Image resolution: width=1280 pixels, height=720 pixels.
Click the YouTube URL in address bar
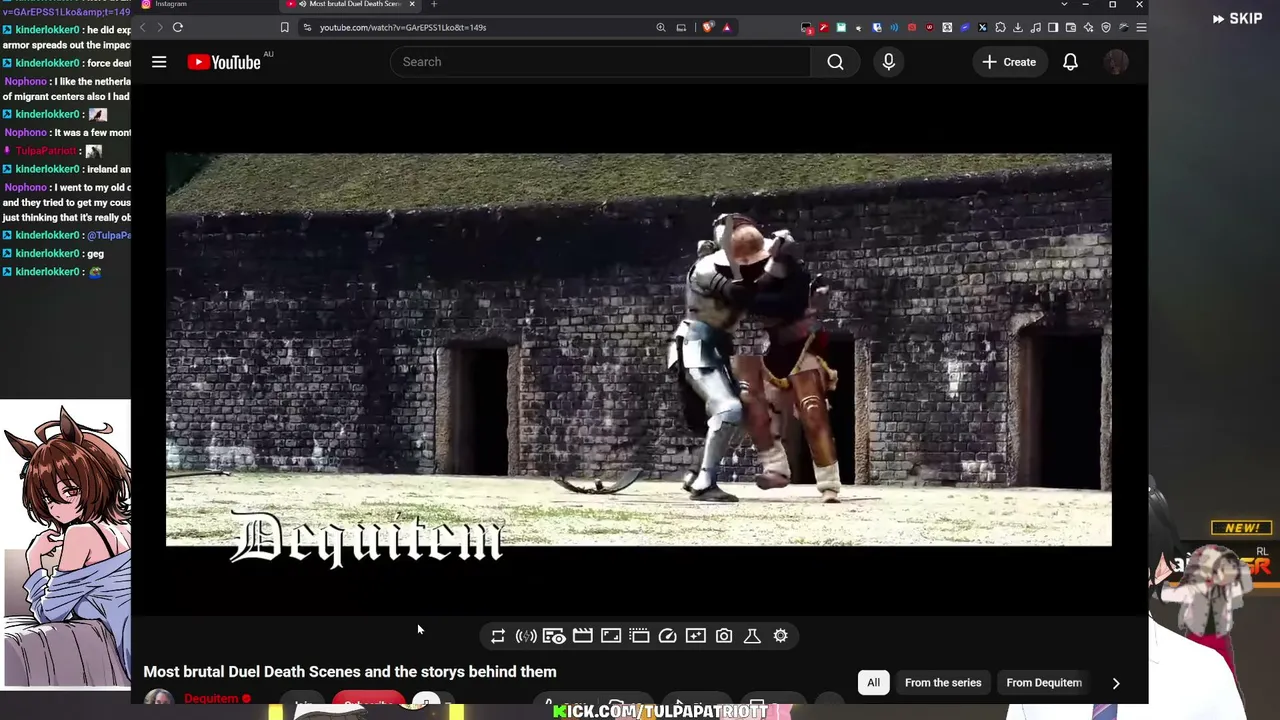(x=403, y=27)
